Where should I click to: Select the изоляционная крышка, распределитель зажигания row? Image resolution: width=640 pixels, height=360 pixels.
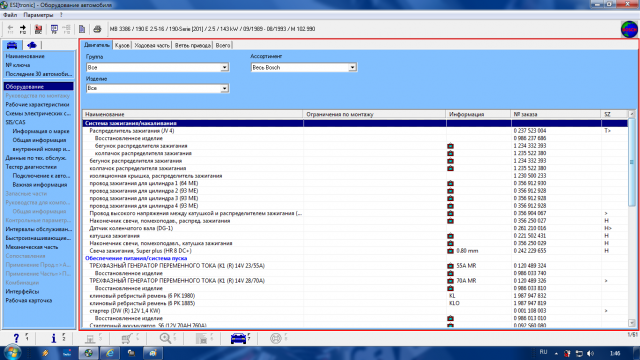pyautogui.click(x=355, y=176)
